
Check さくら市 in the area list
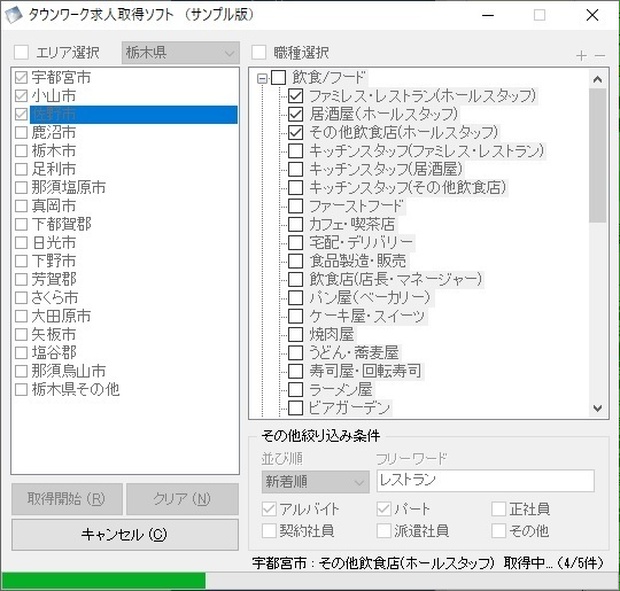pos(21,298)
